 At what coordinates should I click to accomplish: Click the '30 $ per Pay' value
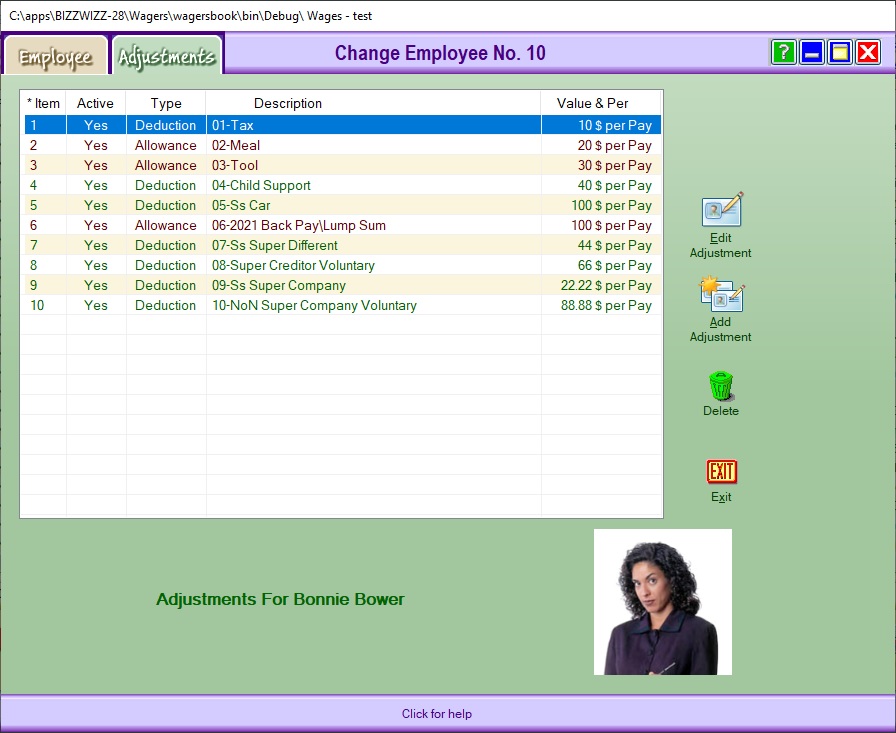click(614, 165)
